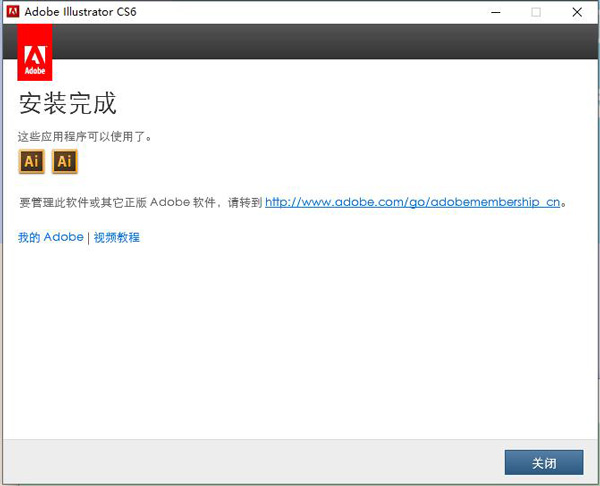Click the 这些应用程序可以使用了 text

pyautogui.click(x=84, y=137)
